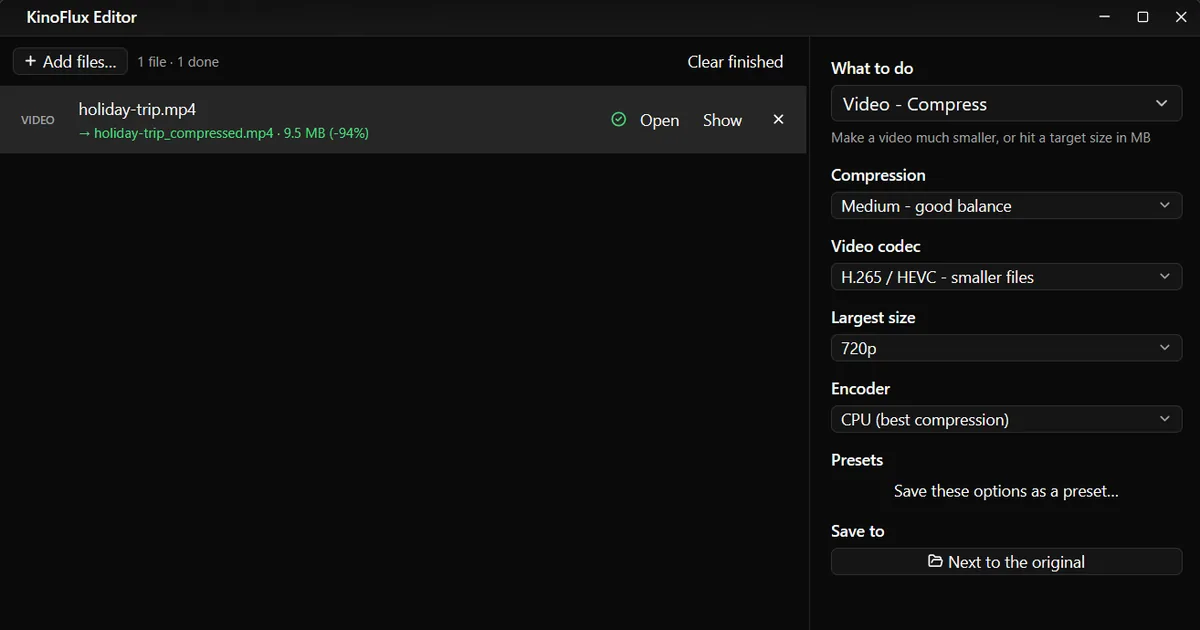Viewport: 1200px width, 630px height.
Task: Click the holiday-trip_compressed.mp4 output text
Action: pyautogui.click(x=183, y=133)
